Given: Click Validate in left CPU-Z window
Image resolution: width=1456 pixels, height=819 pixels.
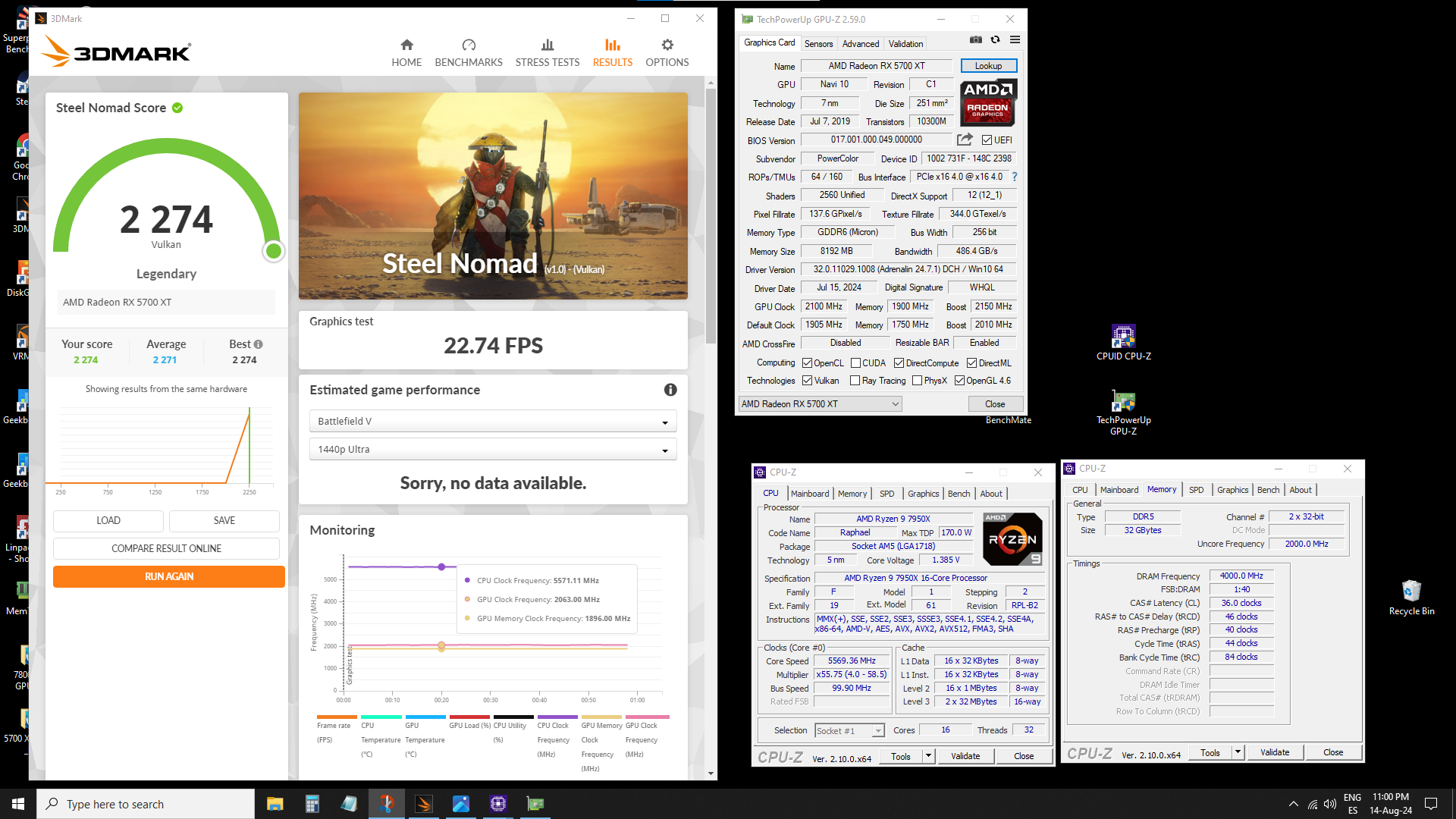Looking at the screenshot, I should 965,756.
